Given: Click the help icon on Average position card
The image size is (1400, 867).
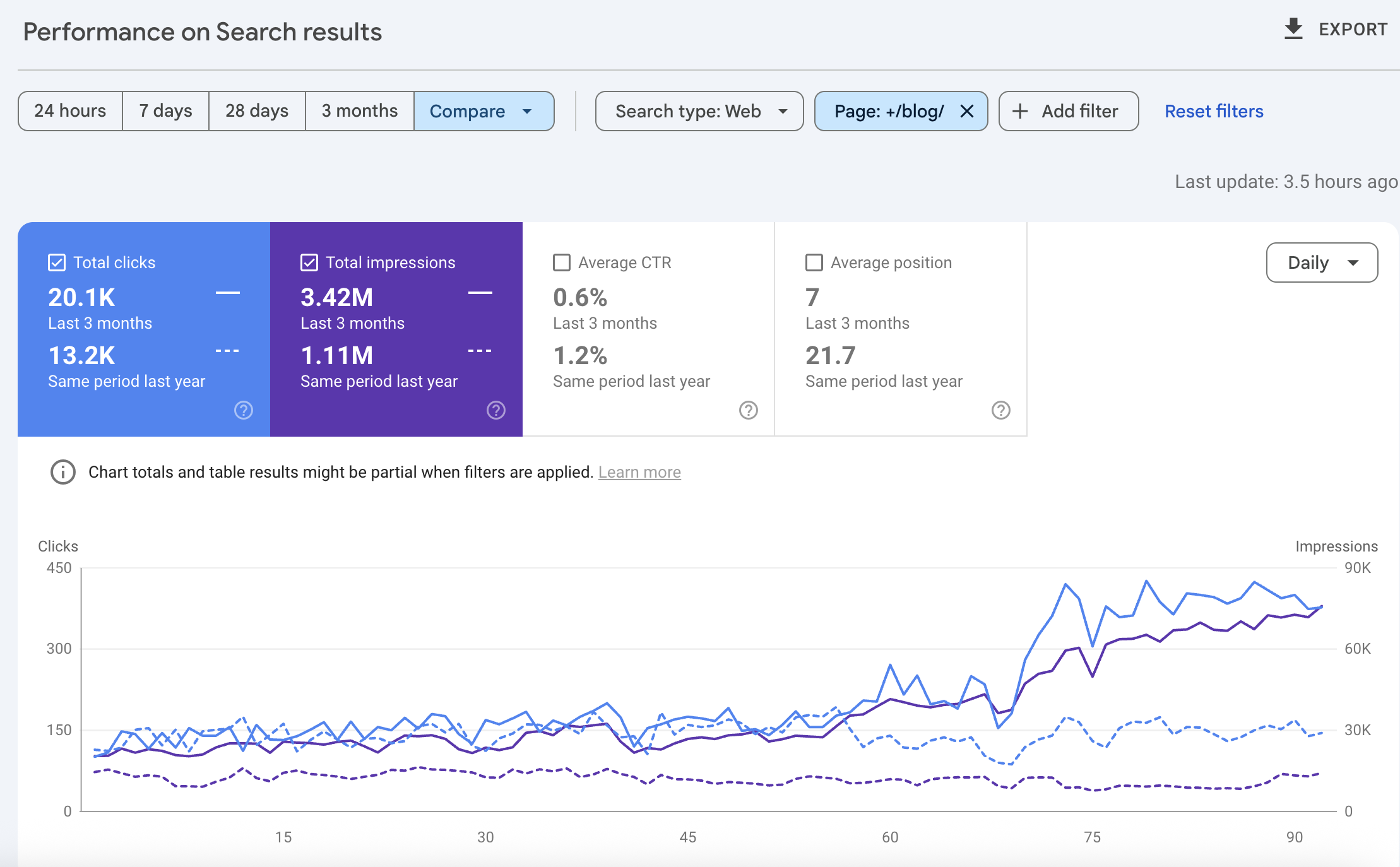Looking at the screenshot, I should point(1000,410).
